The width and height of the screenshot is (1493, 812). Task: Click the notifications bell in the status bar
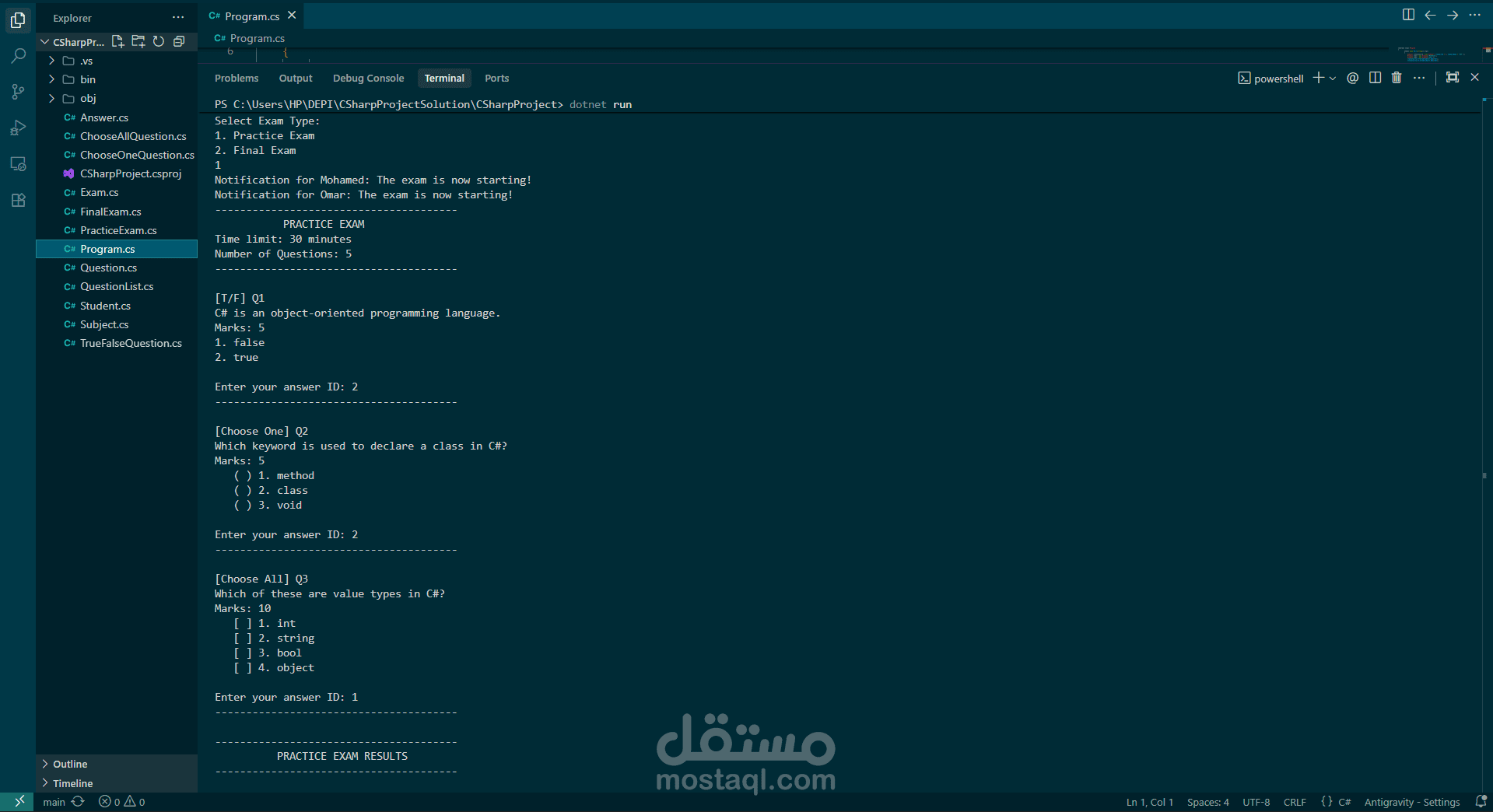pyautogui.click(x=1480, y=801)
